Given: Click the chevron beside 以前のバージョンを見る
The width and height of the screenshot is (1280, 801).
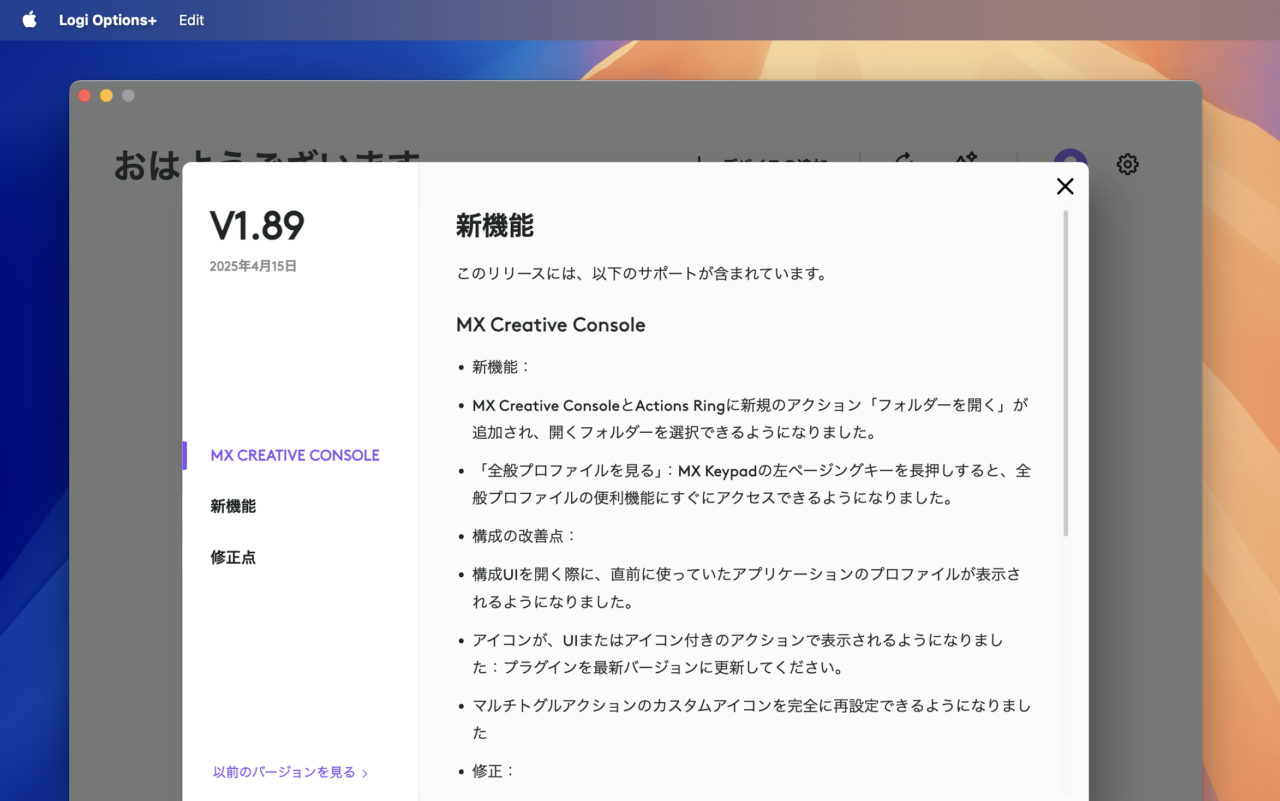Looking at the screenshot, I should tap(365, 773).
